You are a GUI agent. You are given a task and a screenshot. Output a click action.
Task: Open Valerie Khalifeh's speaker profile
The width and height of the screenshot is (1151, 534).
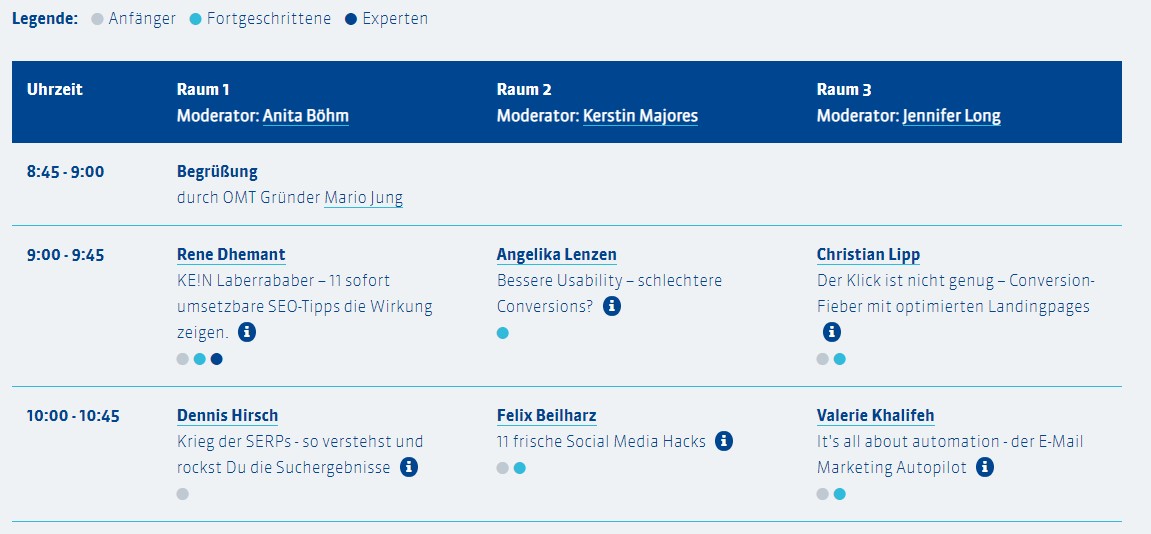876,415
